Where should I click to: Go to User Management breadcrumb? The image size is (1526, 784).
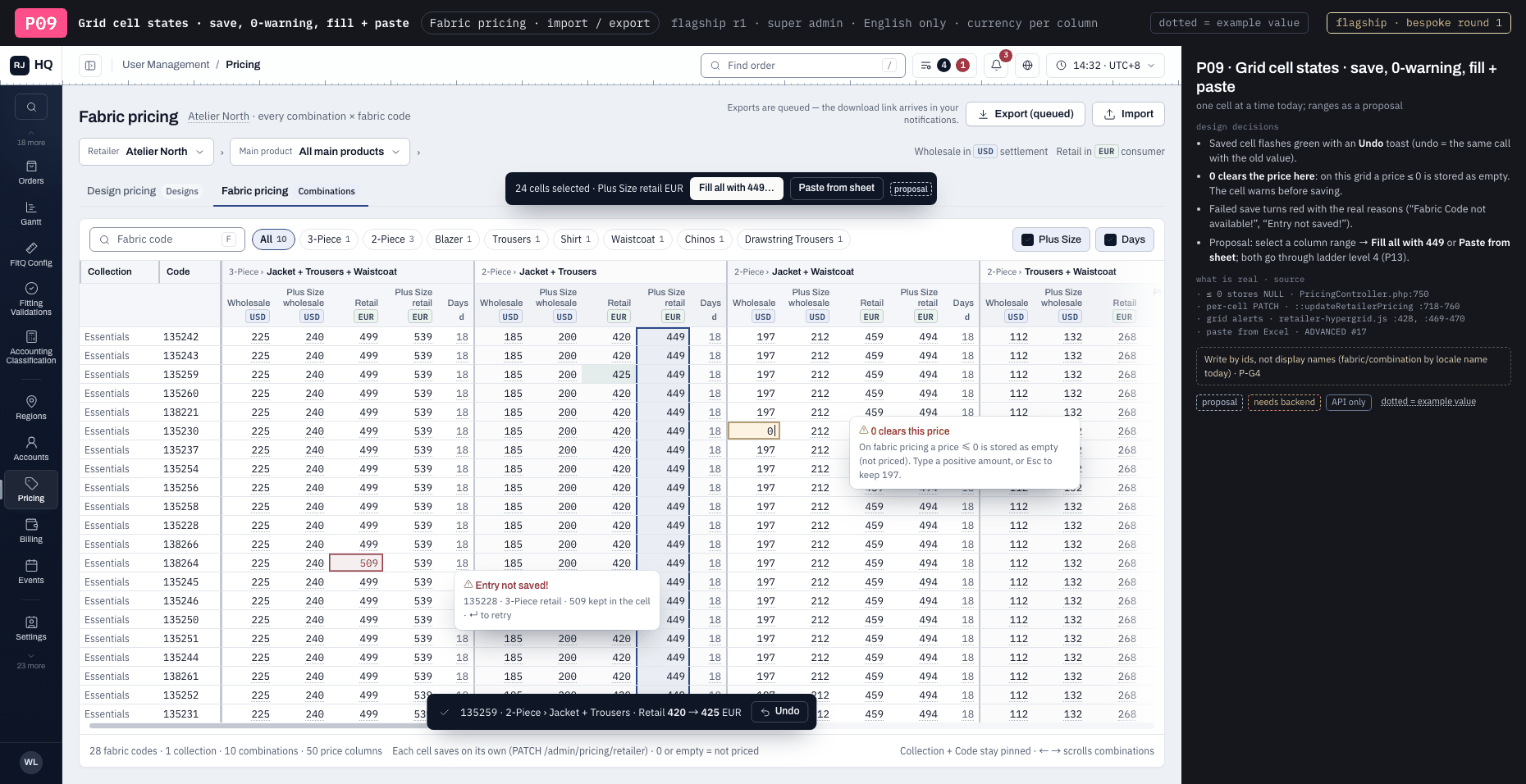pos(166,65)
